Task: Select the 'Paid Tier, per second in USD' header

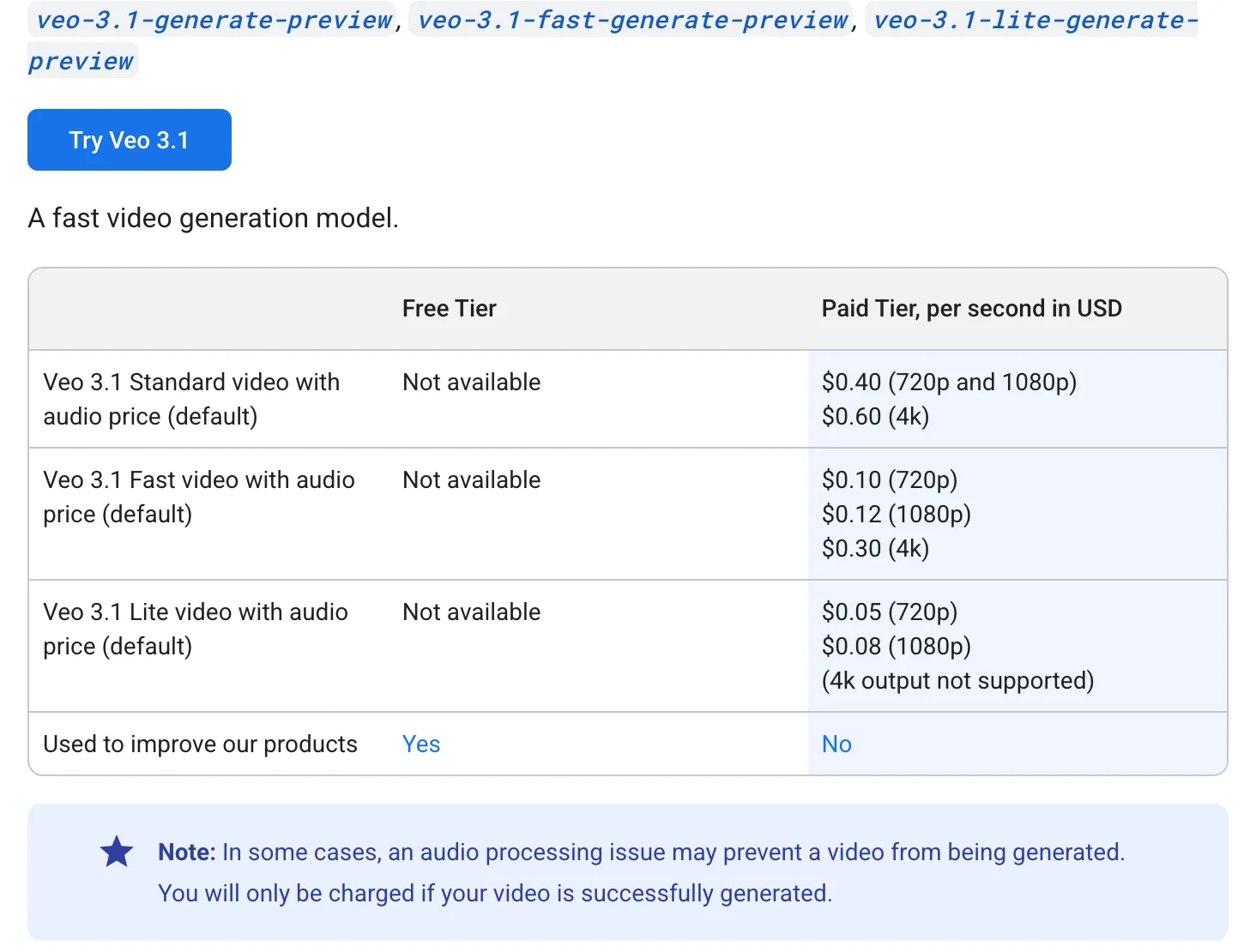Action: pyautogui.click(x=972, y=309)
